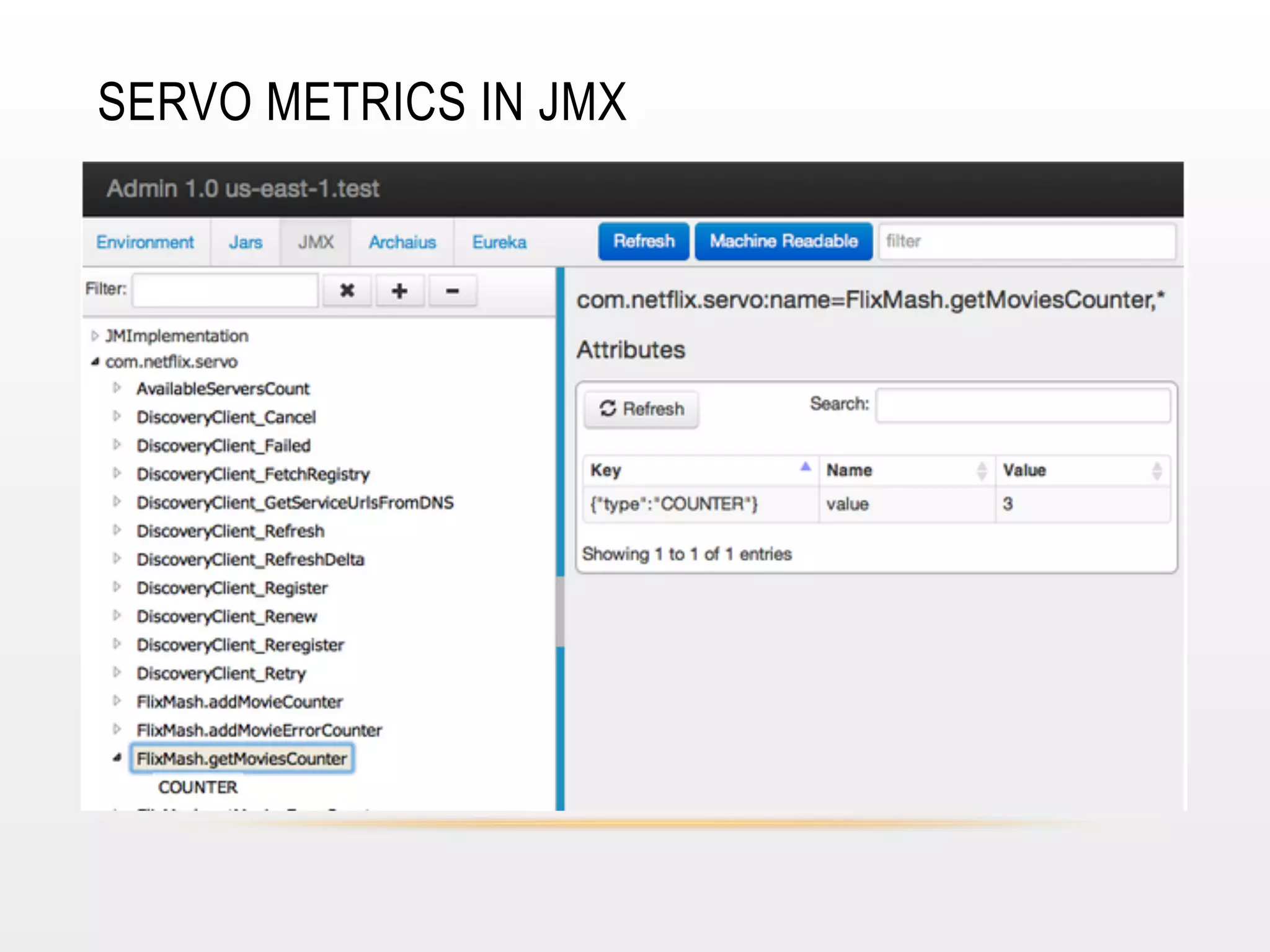Expand the DiscoveryClient_Cancel node

tap(117, 416)
